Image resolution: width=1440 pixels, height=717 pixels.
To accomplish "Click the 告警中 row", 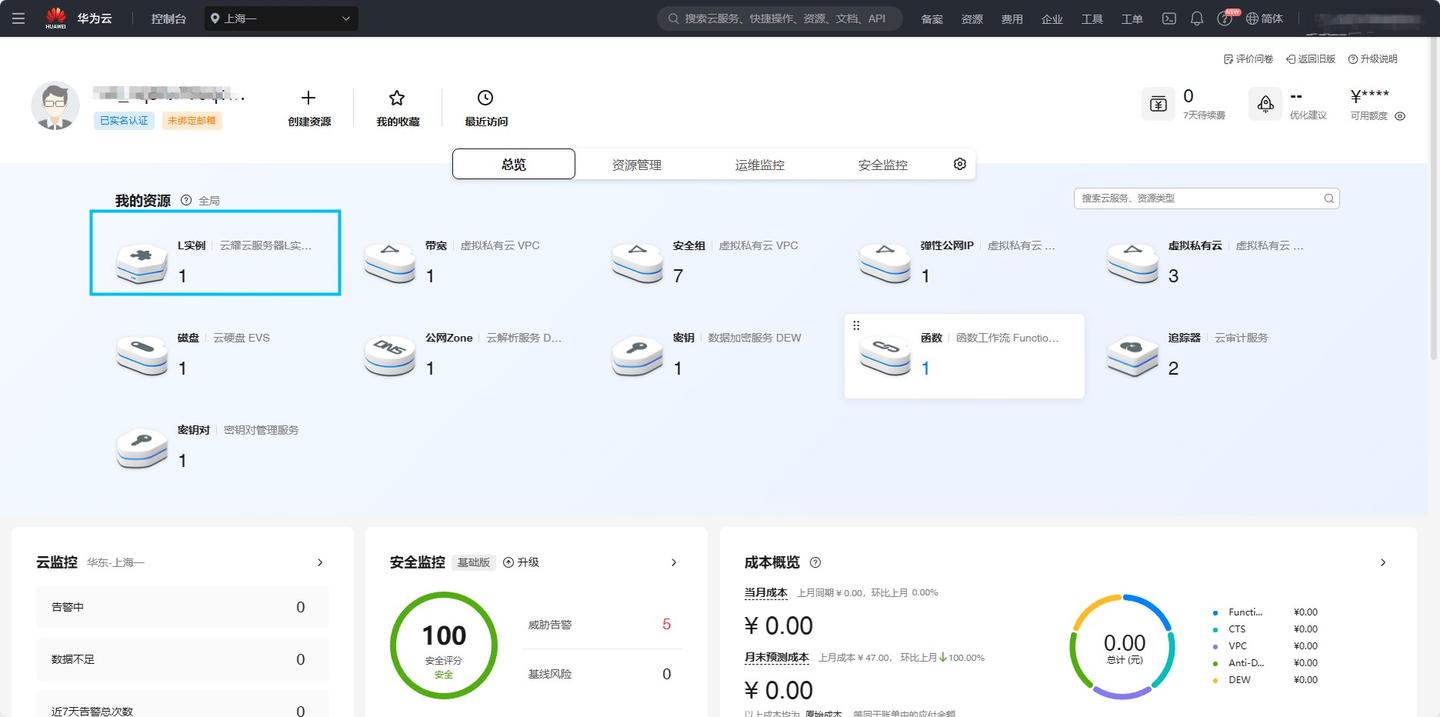I will pos(182,607).
